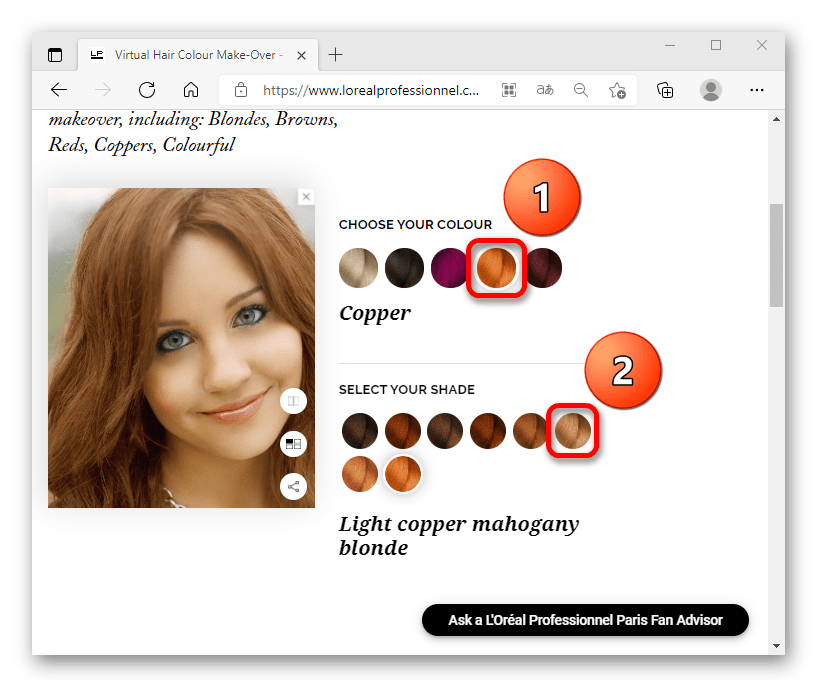The height and width of the screenshot is (687, 817).
Task: Open a new browser tab
Action: coord(336,54)
